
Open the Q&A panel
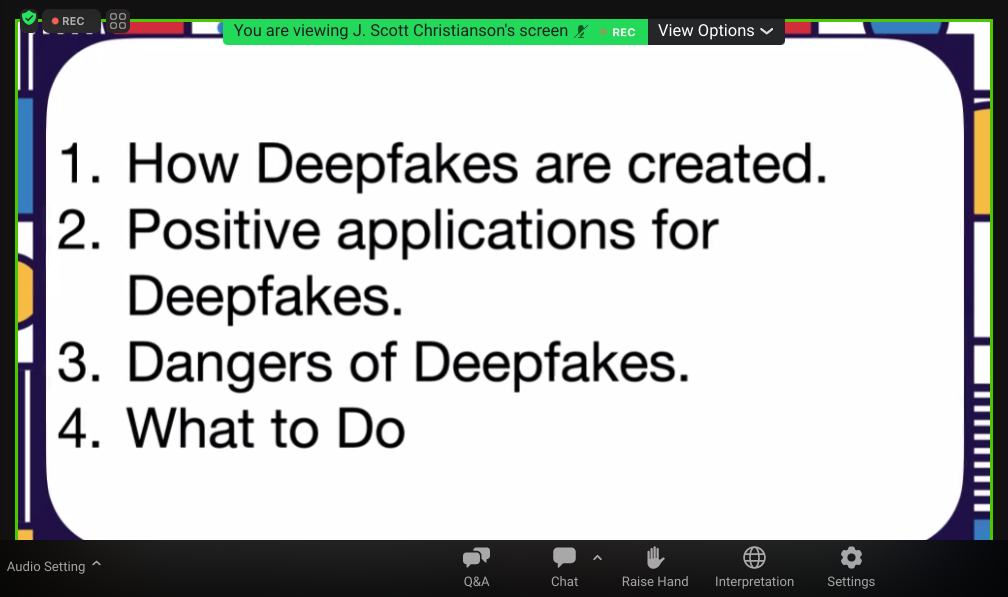pyautogui.click(x=476, y=567)
